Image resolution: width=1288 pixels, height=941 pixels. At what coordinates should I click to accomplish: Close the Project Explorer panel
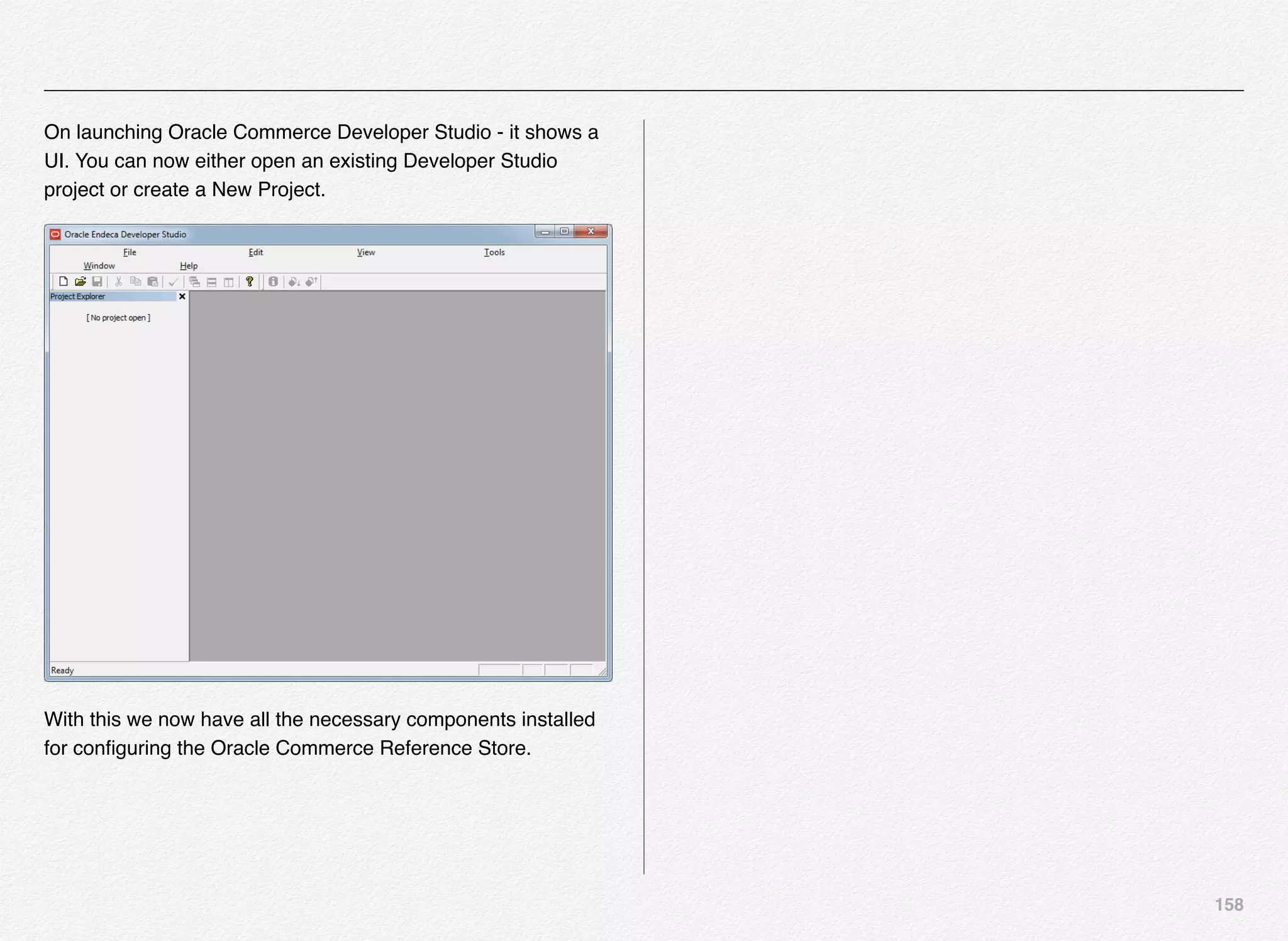pyautogui.click(x=182, y=296)
